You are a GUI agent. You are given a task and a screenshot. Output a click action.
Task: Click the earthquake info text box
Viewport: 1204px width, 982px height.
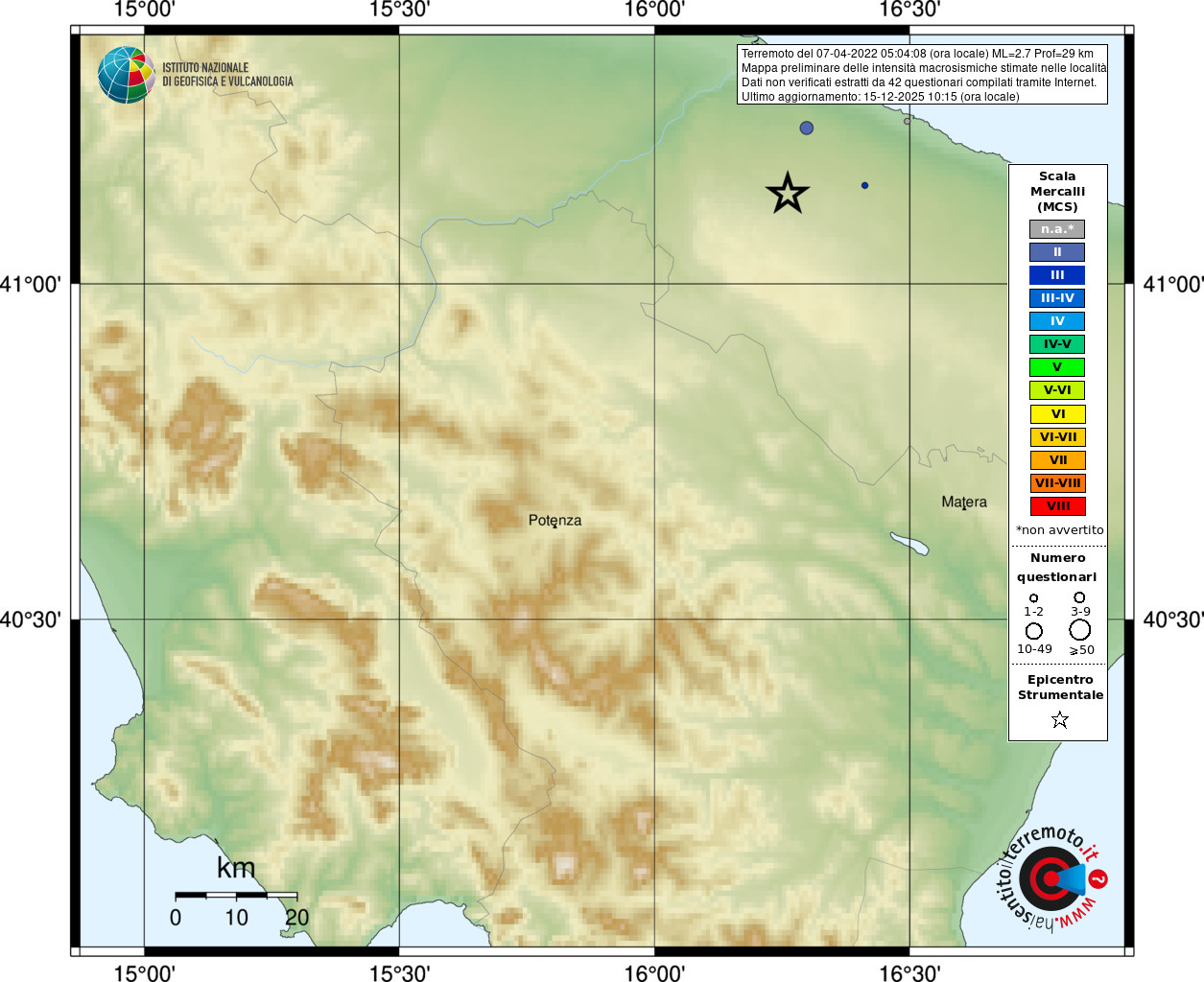click(x=922, y=75)
